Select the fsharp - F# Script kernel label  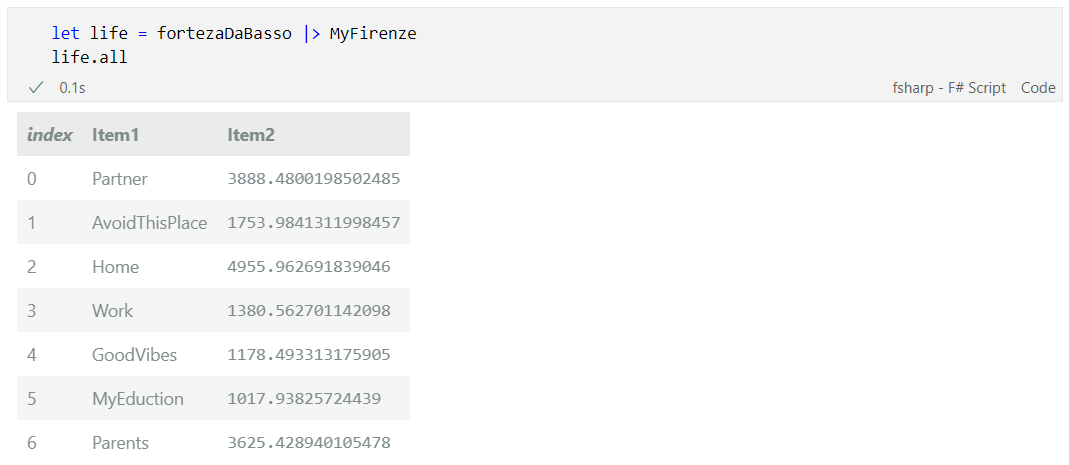point(949,88)
